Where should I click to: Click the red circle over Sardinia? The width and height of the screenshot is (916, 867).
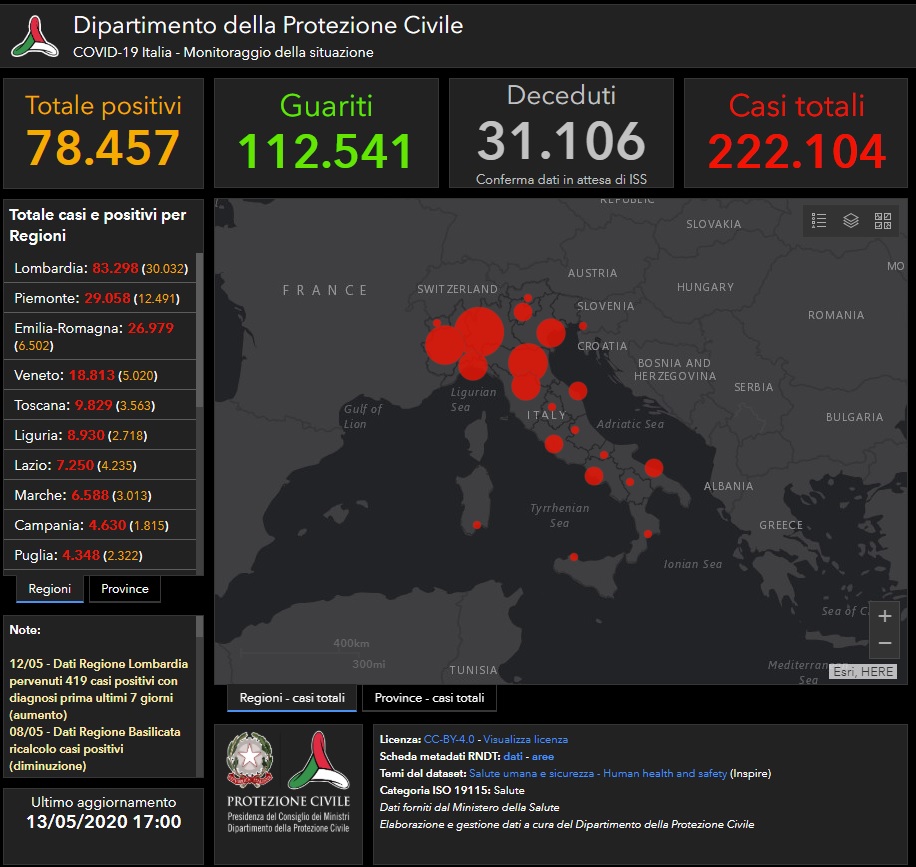(477, 525)
